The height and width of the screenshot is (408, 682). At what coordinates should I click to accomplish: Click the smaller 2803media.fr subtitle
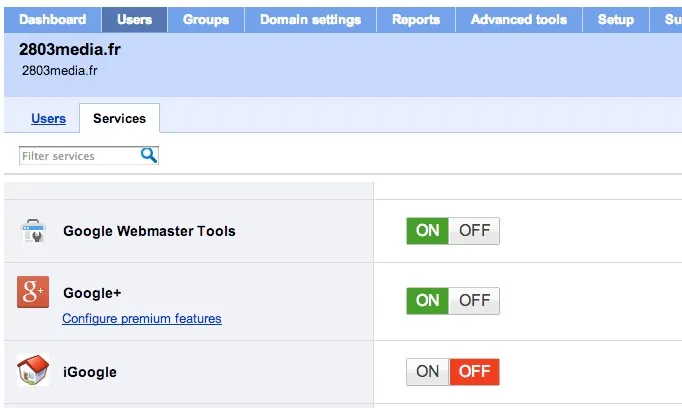[60, 70]
